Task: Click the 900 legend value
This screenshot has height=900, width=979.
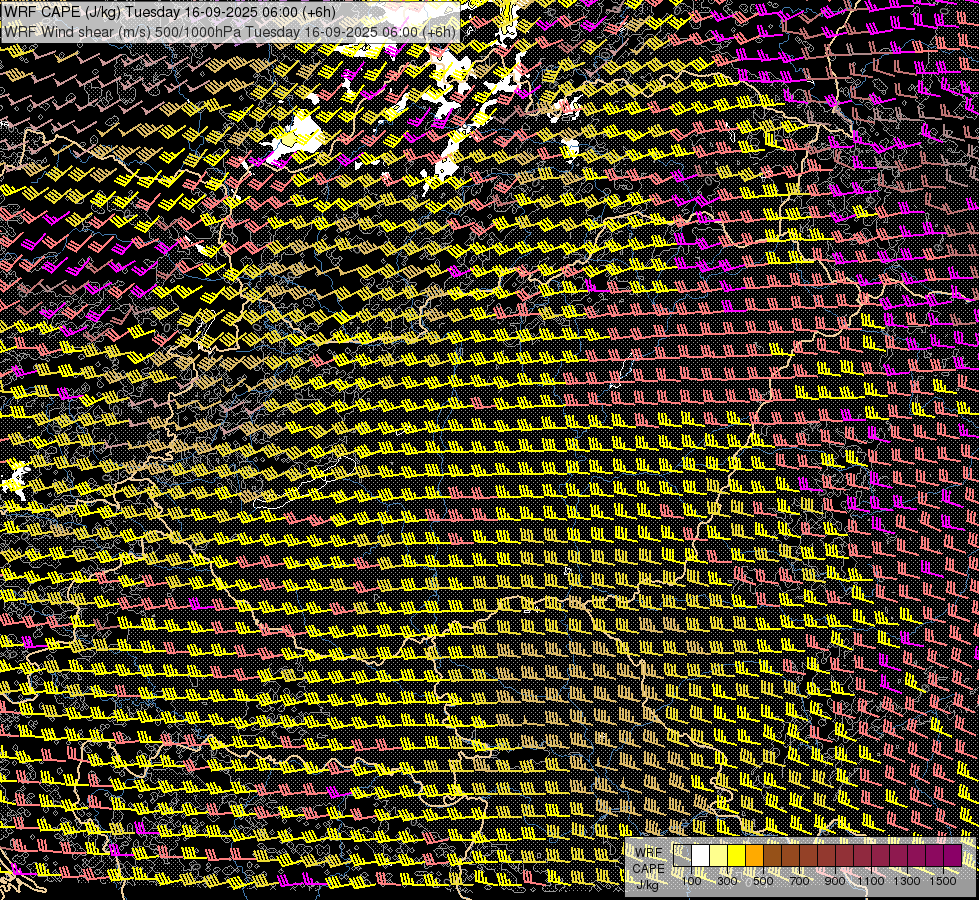Action: (835, 881)
